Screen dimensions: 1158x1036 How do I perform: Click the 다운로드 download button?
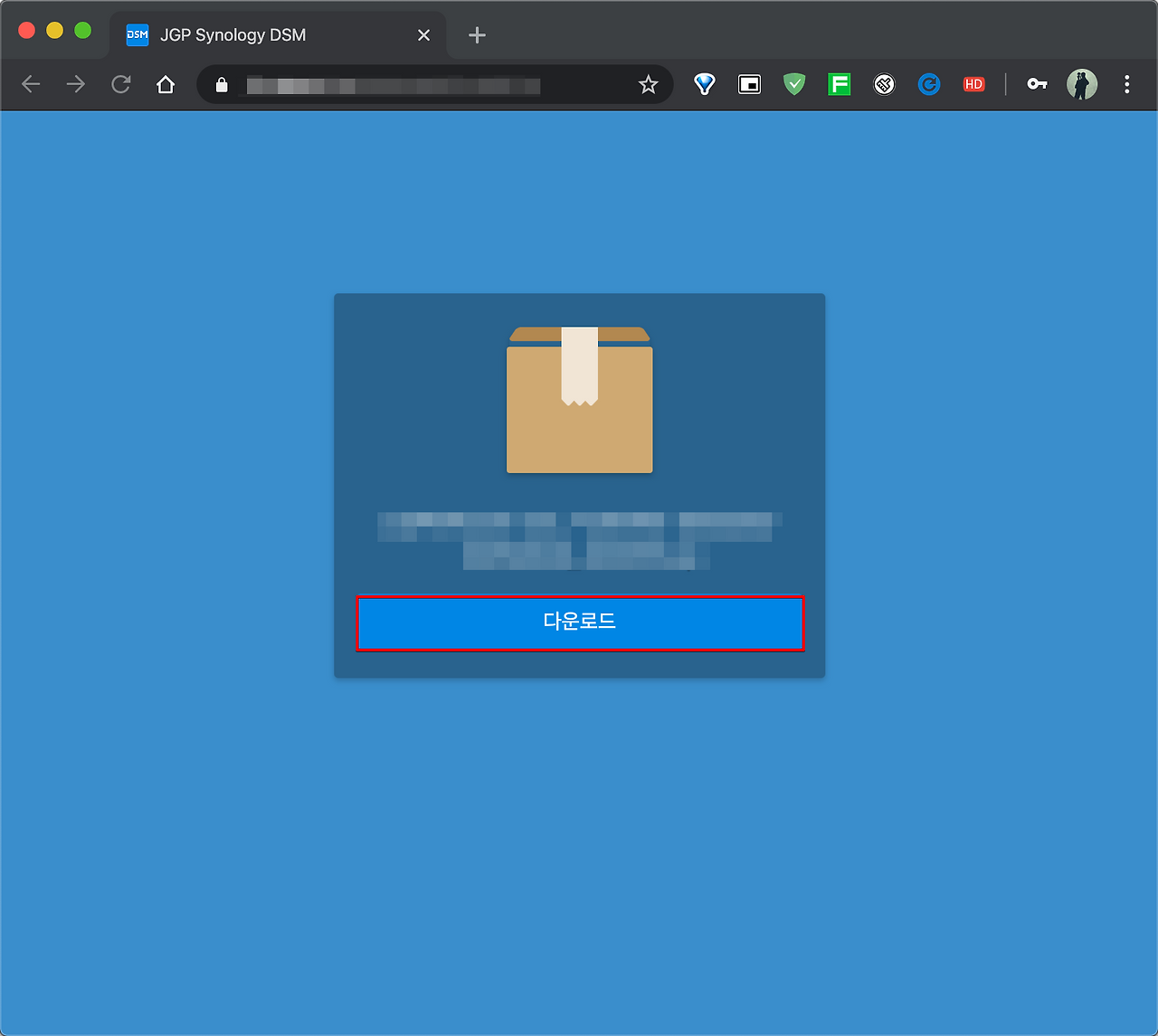click(579, 623)
